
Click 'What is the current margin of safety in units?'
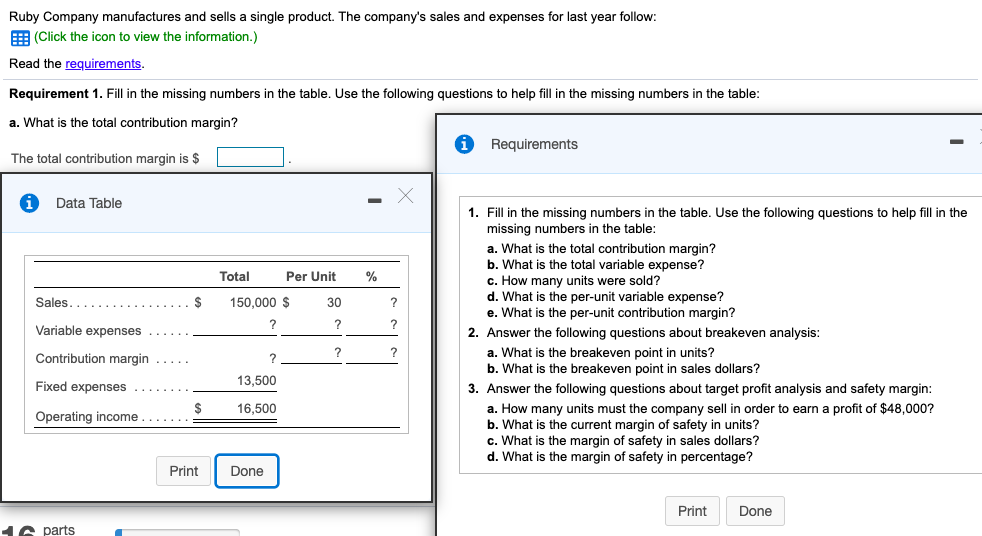(x=623, y=425)
